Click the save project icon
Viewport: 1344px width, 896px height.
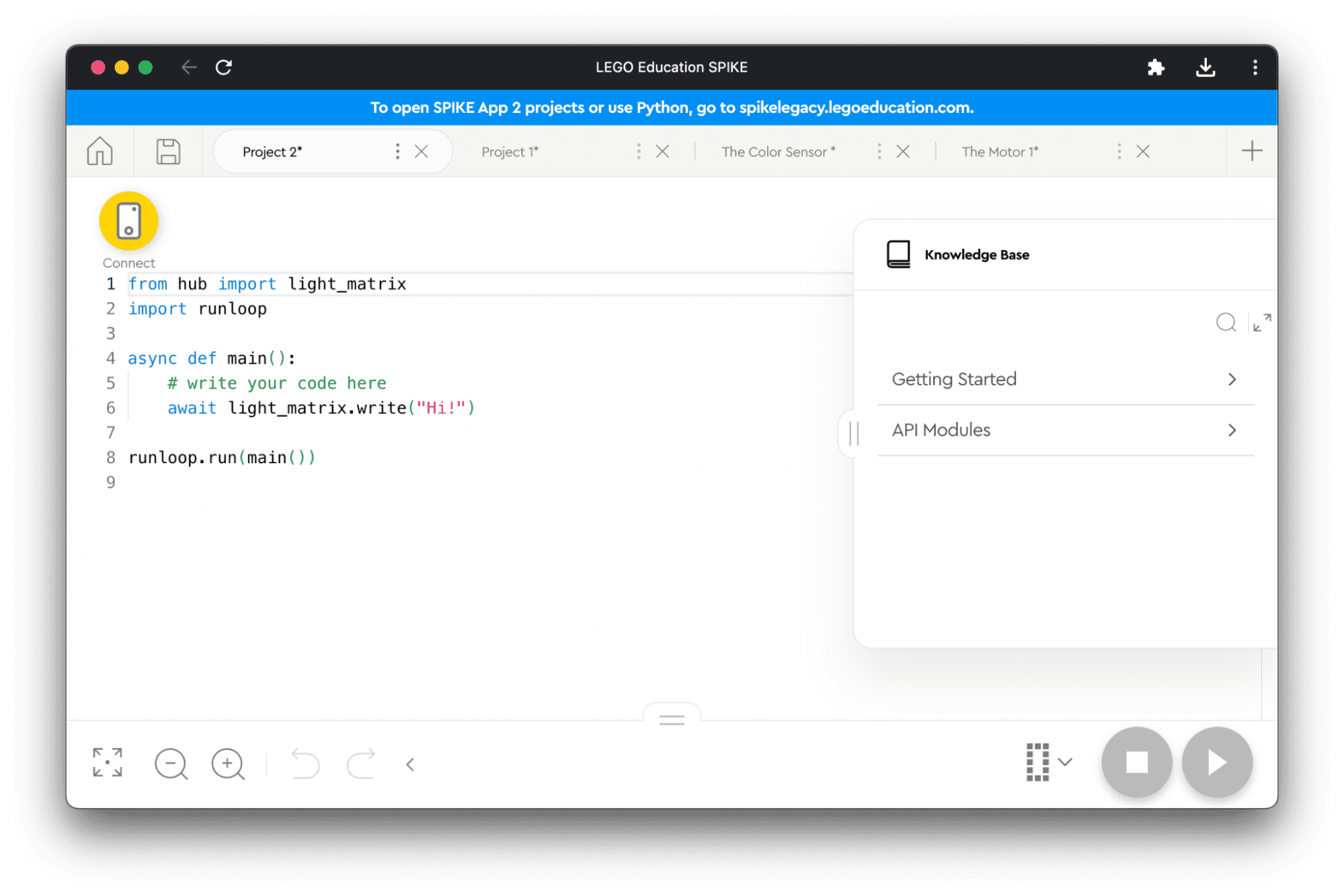click(167, 152)
